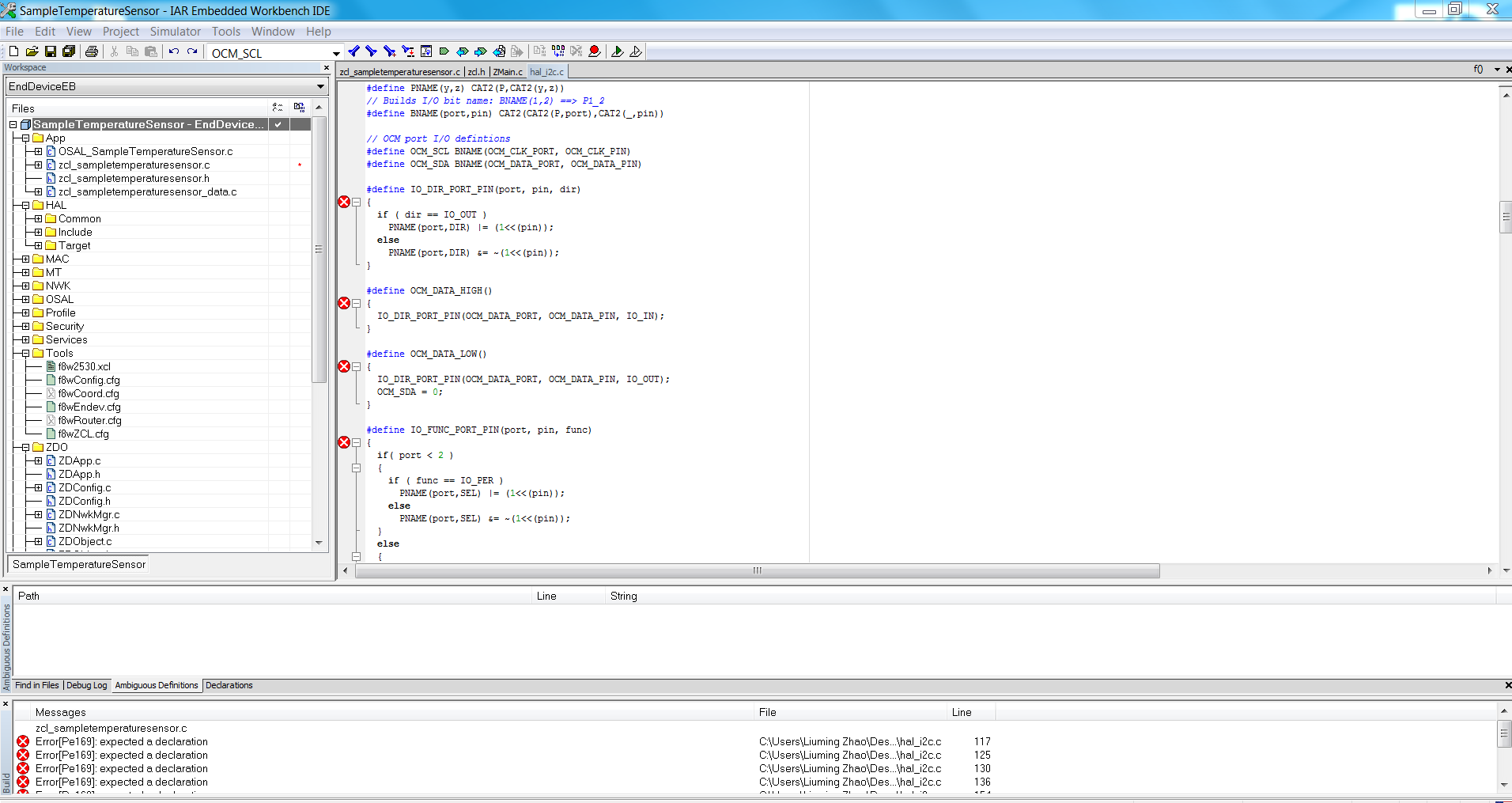Open the editor tab list dropdown arrow
The image size is (1512, 803).
click(1497, 70)
